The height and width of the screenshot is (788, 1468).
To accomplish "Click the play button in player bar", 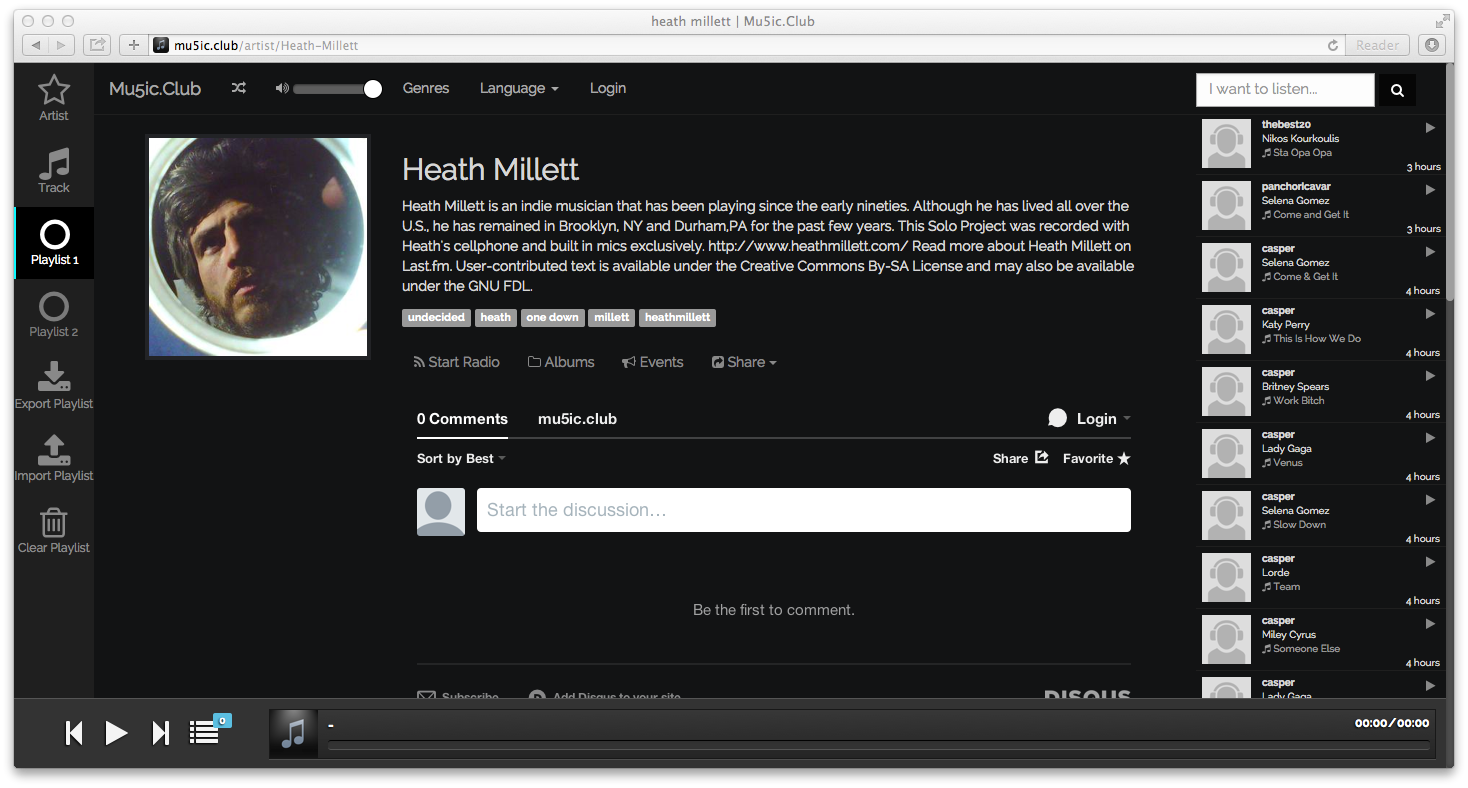I will 116,733.
